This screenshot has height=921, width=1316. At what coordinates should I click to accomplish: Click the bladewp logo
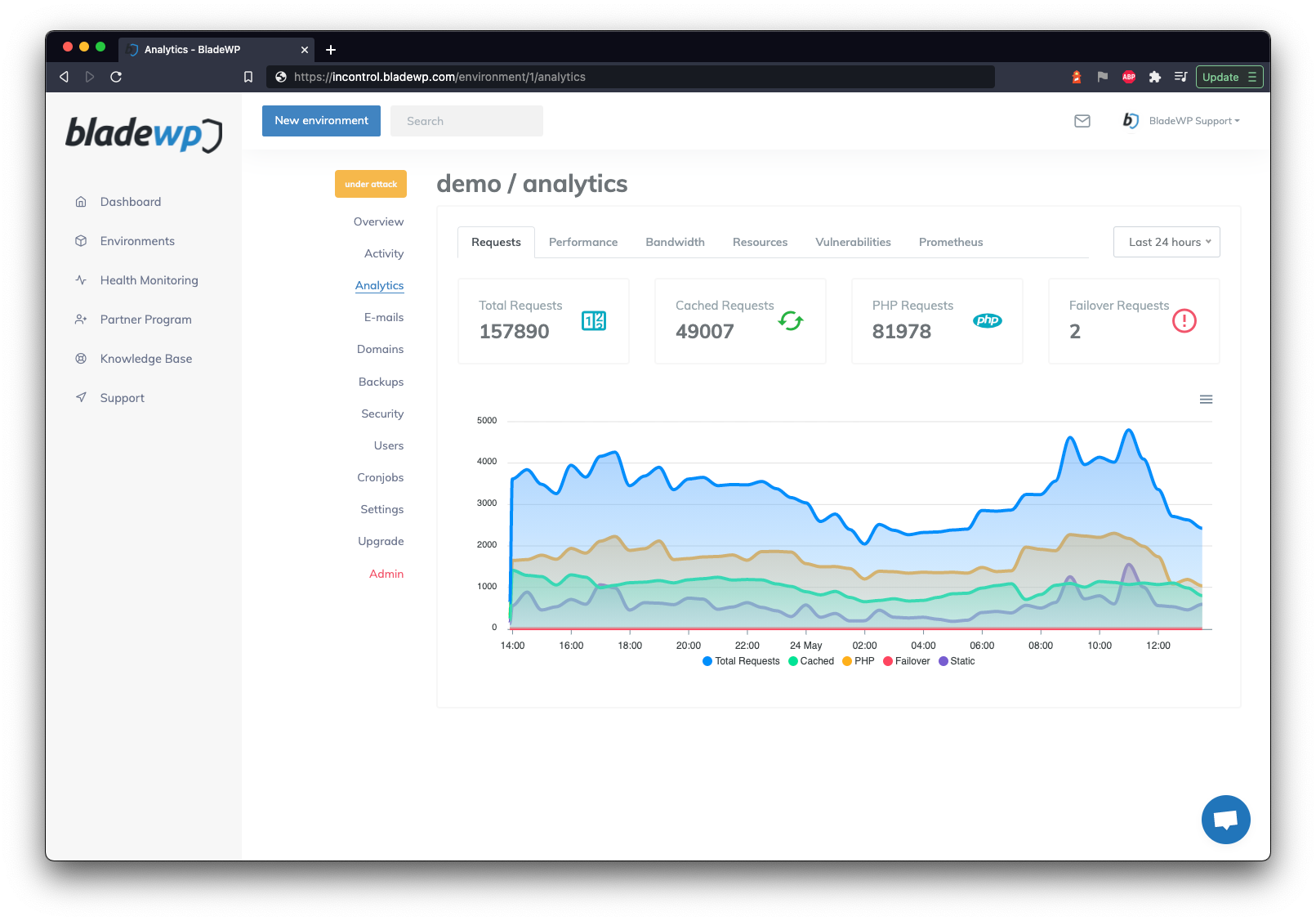pos(144,134)
